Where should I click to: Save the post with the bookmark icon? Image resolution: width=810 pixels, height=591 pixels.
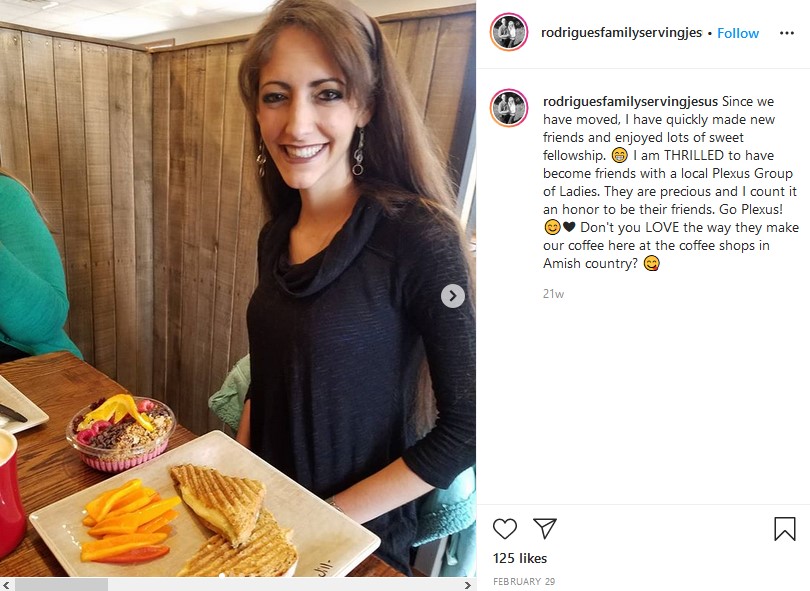784,529
